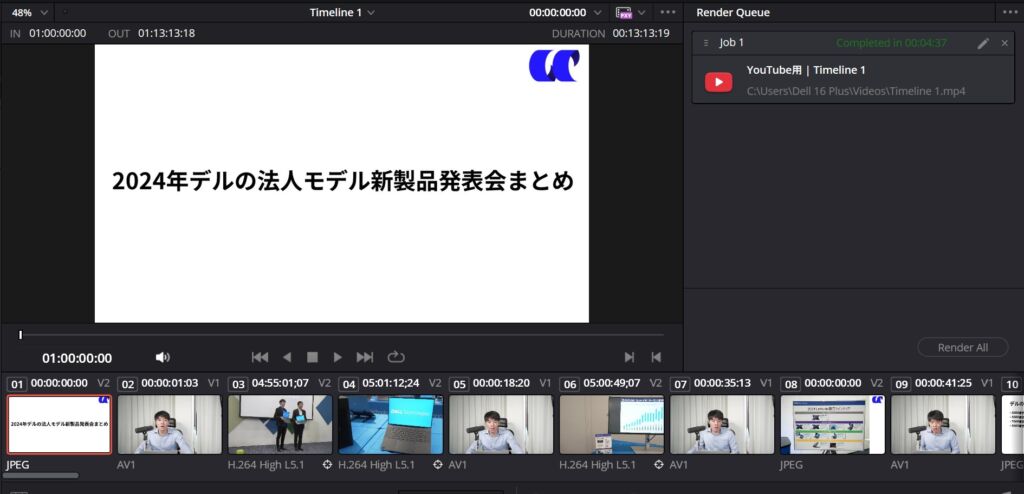Click clip 02 timecode 00:00:01:03
The image size is (1024, 494).
pos(170,383)
